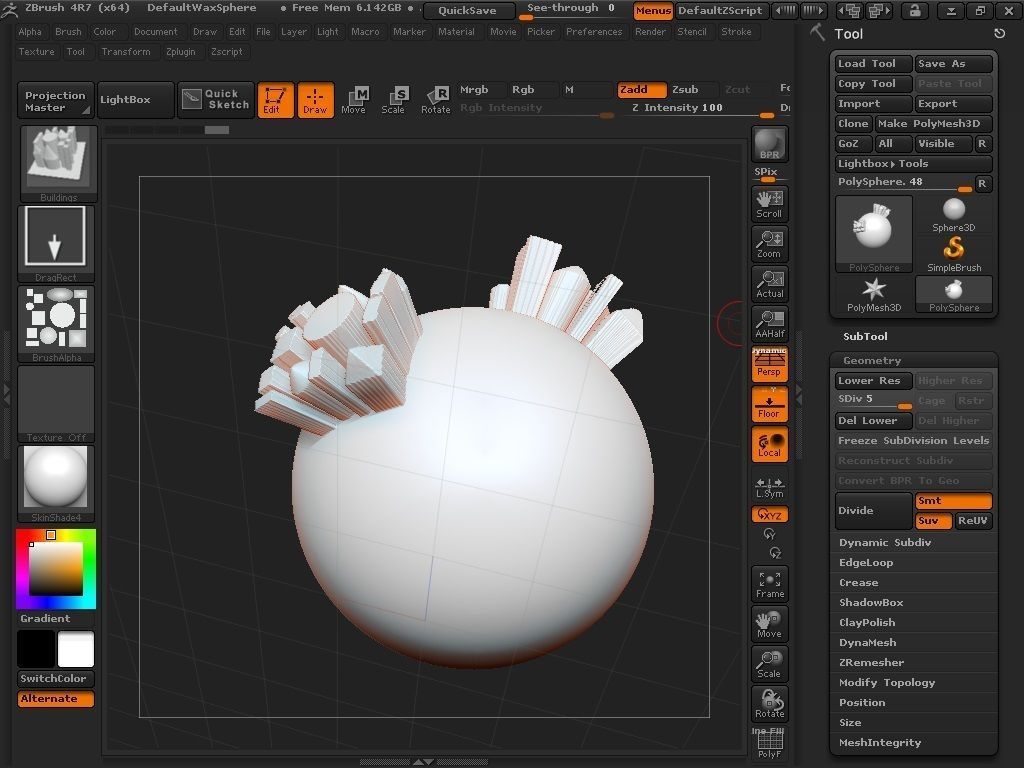Viewport: 1024px width, 768px height.
Task: Toggle Zadd sculpt mode
Action: coord(642,89)
